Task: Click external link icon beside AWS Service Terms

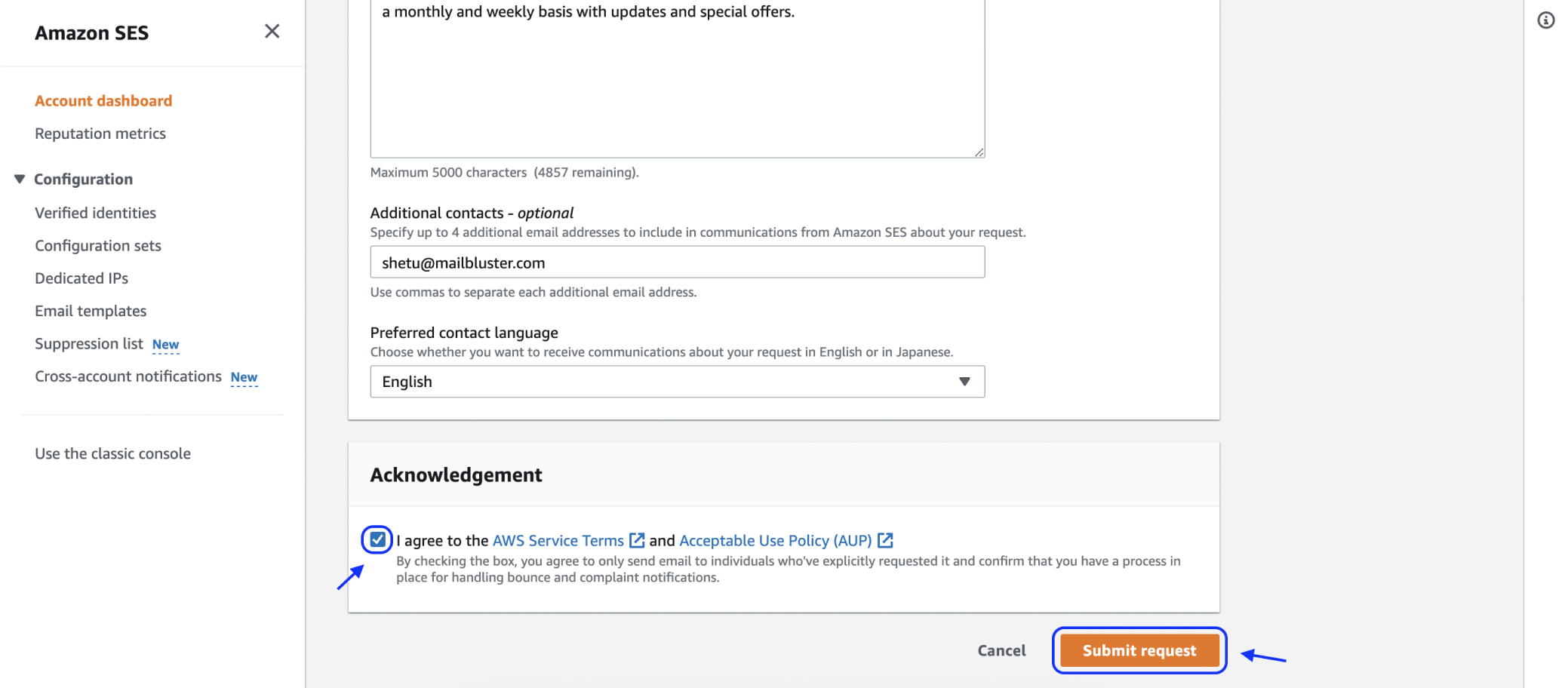Action: pyautogui.click(x=637, y=540)
